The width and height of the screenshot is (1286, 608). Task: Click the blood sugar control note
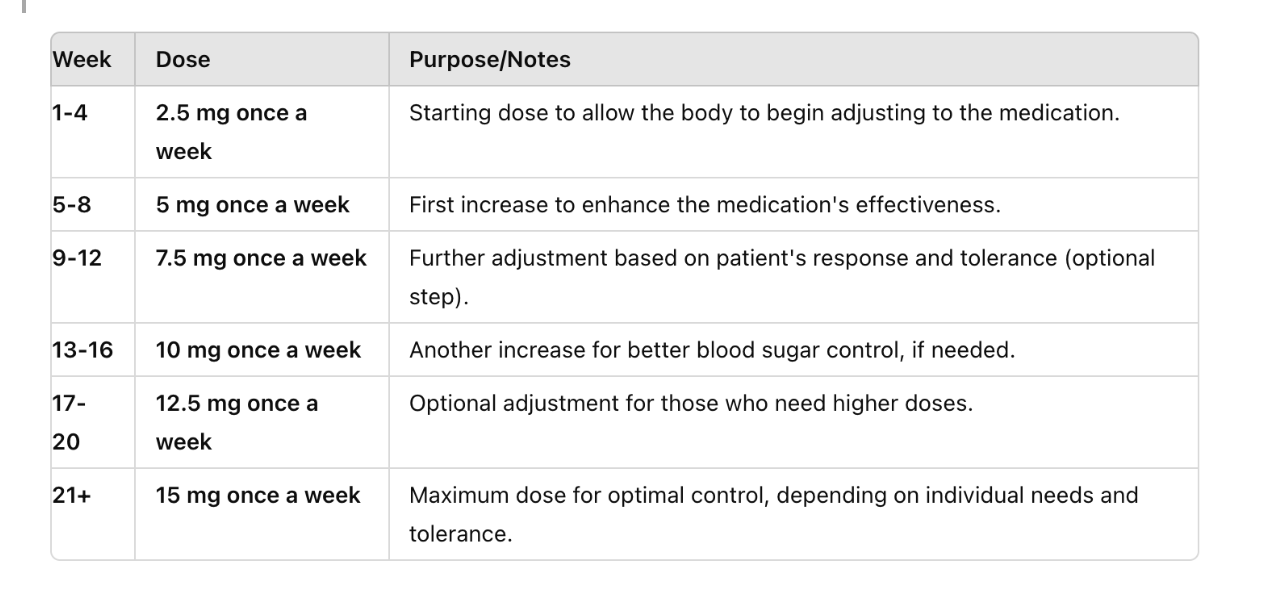pos(712,351)
